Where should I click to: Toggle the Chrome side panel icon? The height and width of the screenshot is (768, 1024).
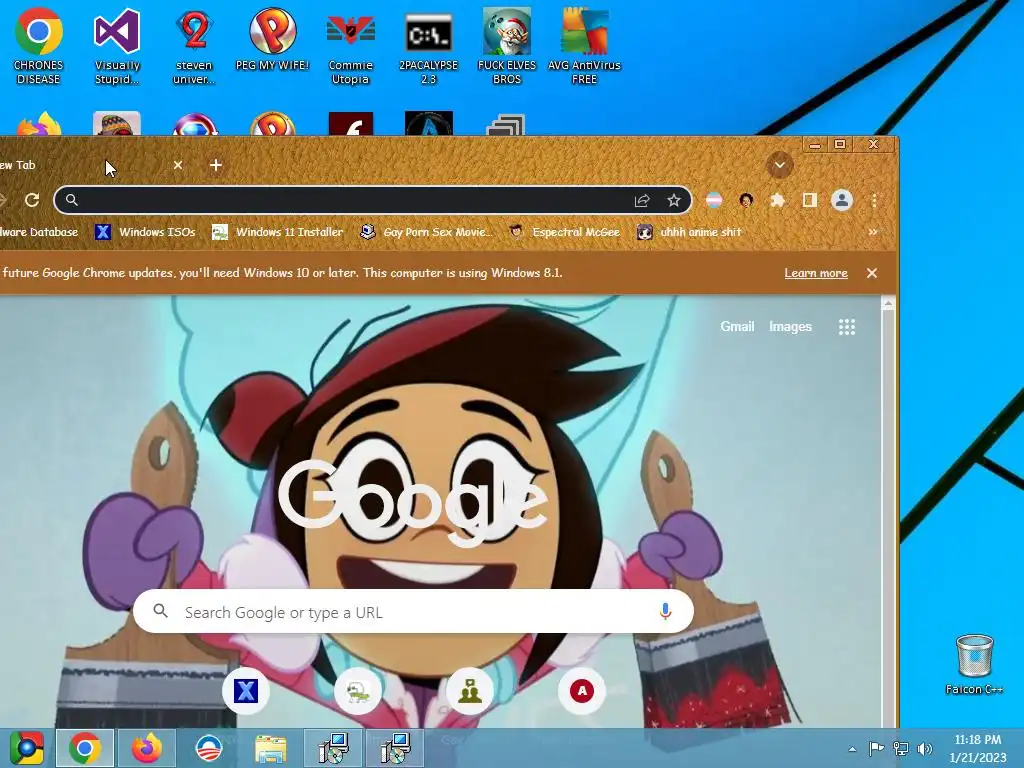810,200
